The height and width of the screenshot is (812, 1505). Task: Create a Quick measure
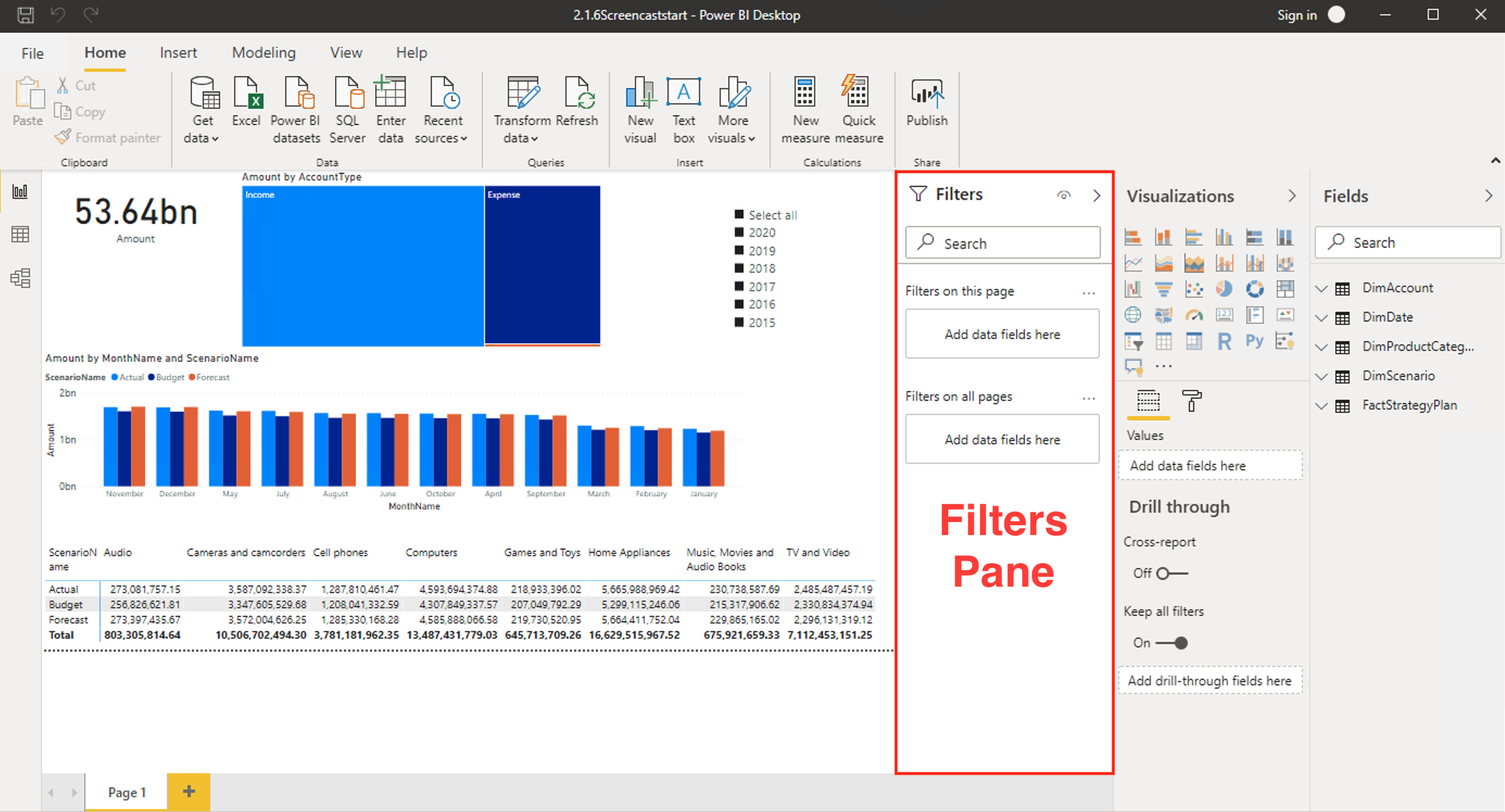click(858, 110)
